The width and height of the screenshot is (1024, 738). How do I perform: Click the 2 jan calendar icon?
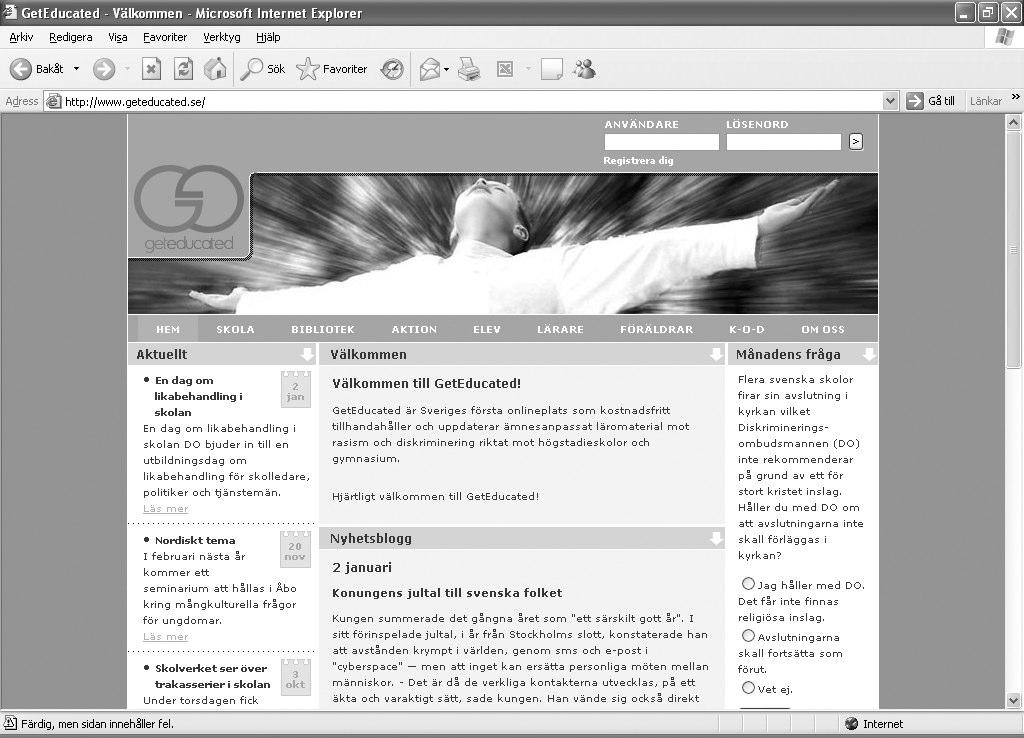[x=295, y=389]
